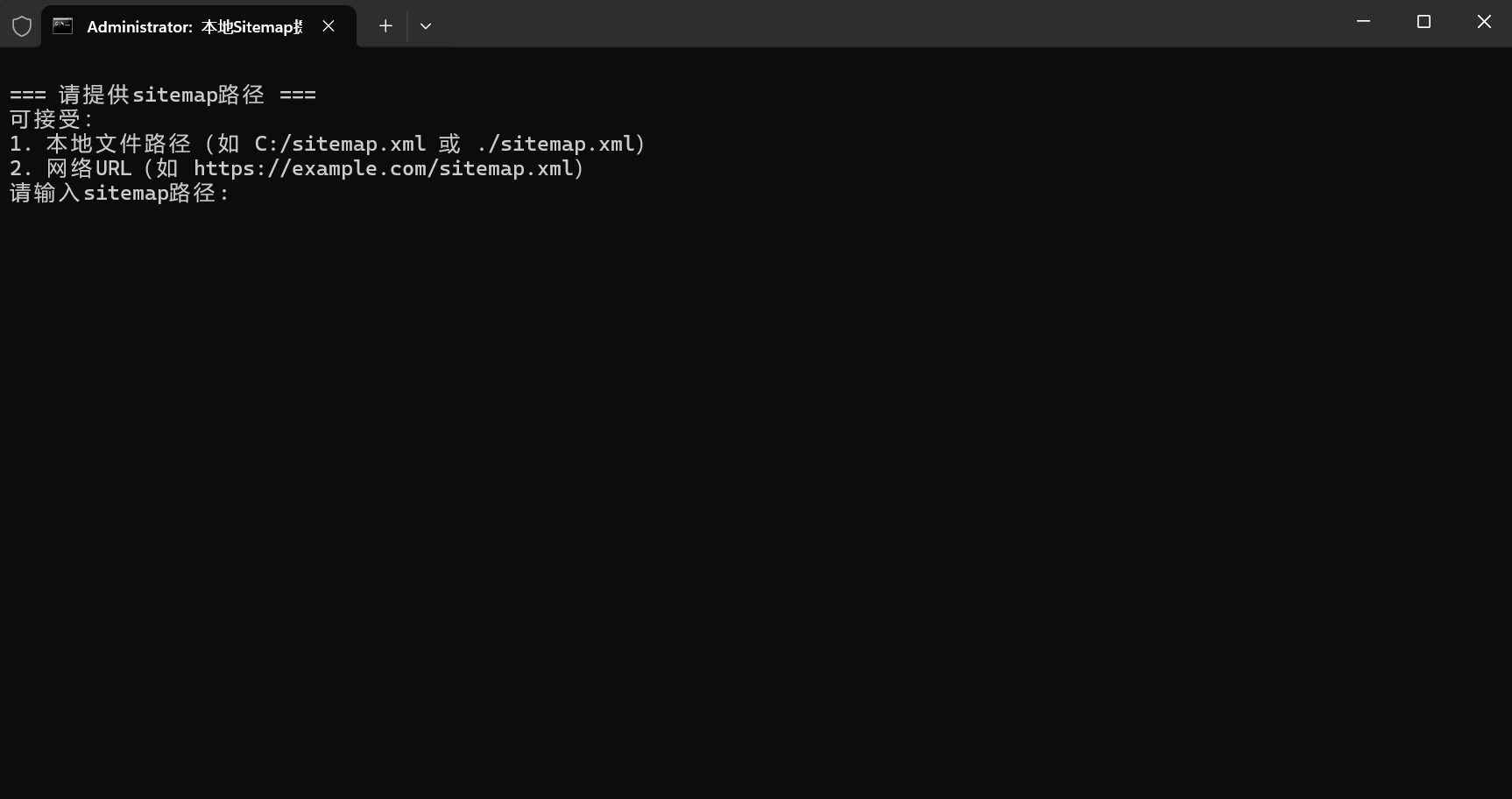Click the 网络URL label text
This screenshot has height=799, width=1512.
point(88,168)
